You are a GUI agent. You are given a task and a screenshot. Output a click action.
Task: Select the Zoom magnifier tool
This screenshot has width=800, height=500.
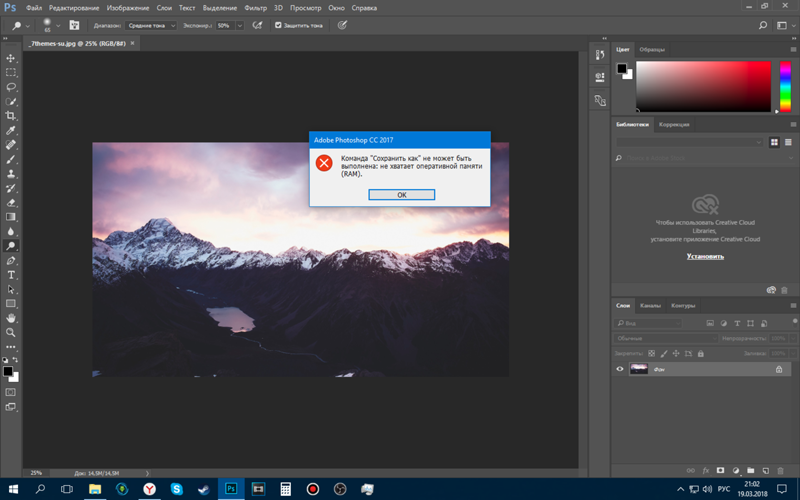pyautogui.click(x=11, y=332)
